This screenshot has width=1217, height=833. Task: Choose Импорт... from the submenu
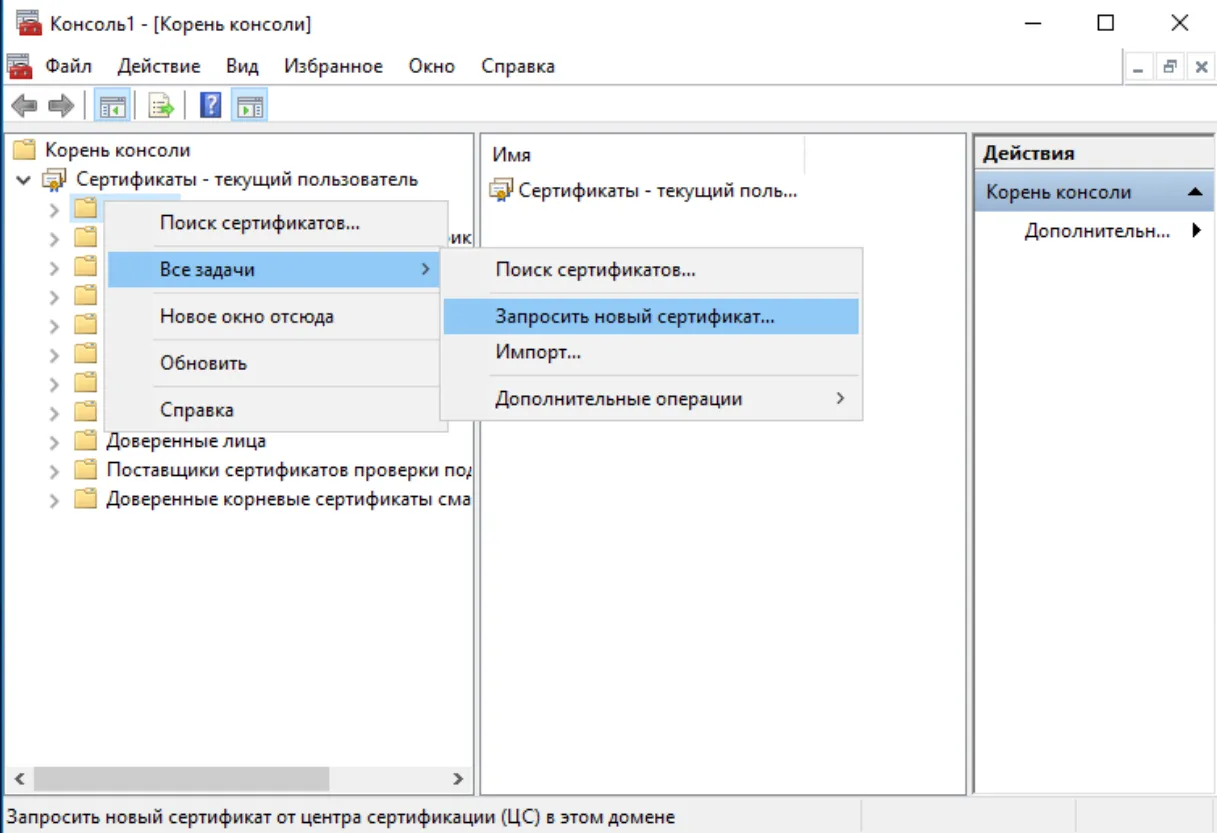[x=651, y=352]
